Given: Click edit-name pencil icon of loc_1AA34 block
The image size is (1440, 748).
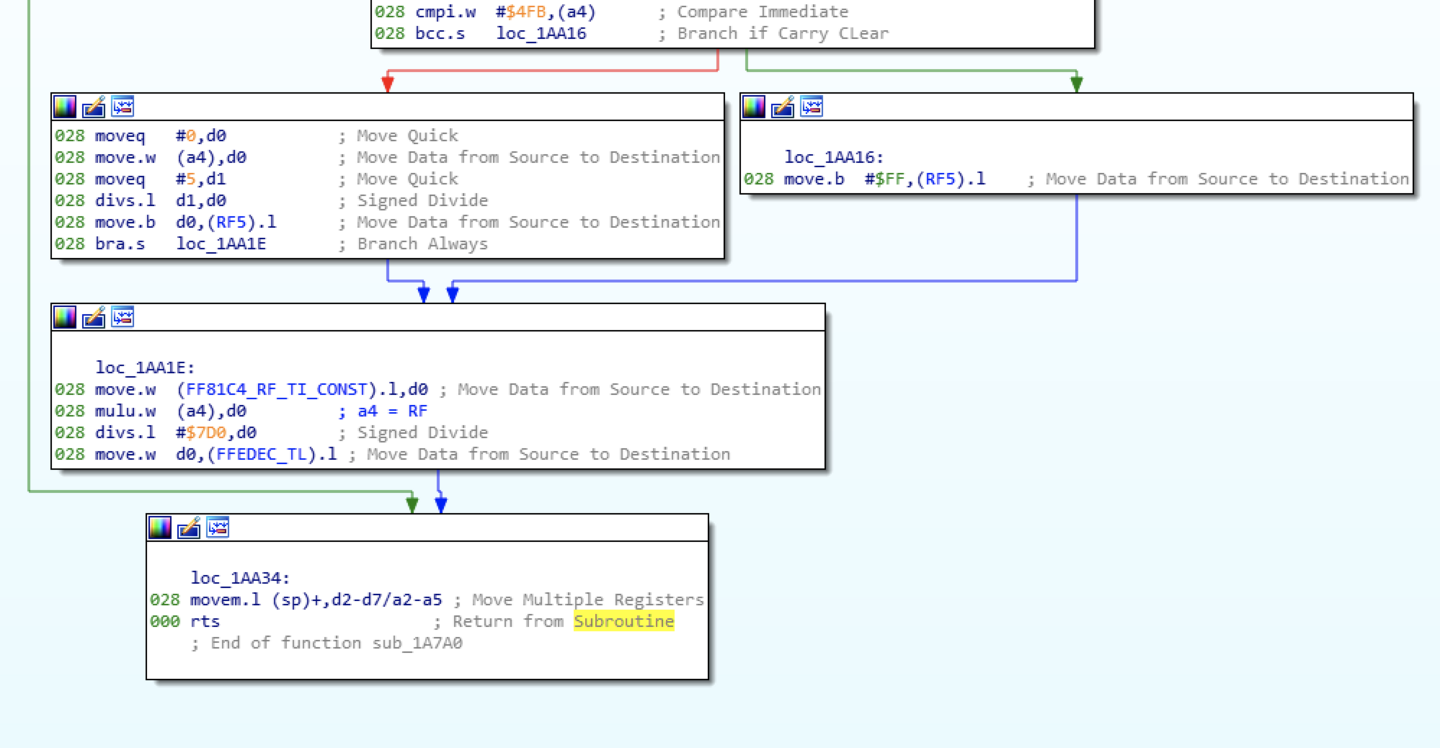Looking at the screenshot, I should click(x=189, y=527).
